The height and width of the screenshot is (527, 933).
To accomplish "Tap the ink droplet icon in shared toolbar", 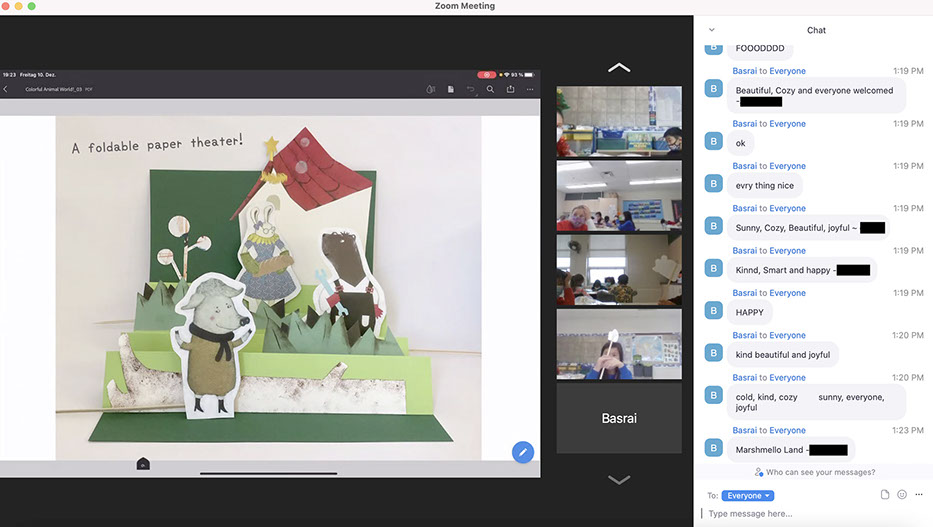I will click(x=431, y=89).
